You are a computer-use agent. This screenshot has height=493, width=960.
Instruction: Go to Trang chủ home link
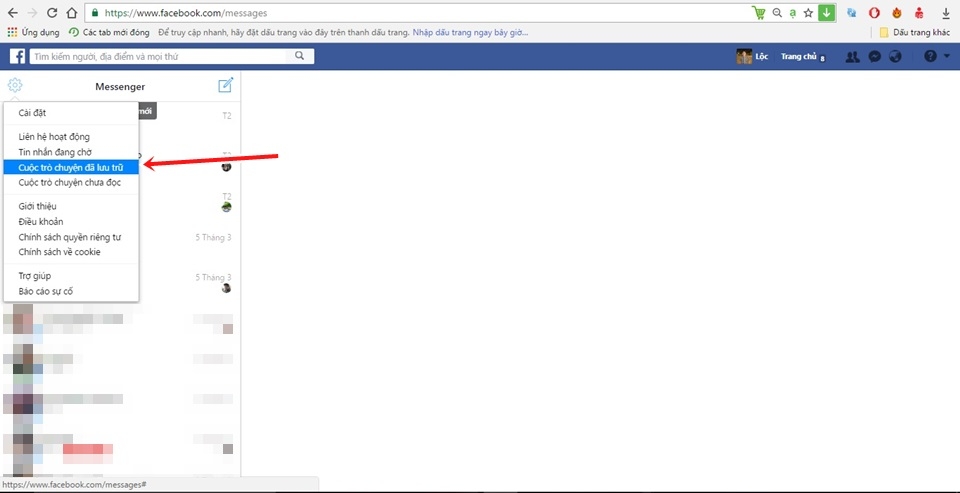(798, 56)
